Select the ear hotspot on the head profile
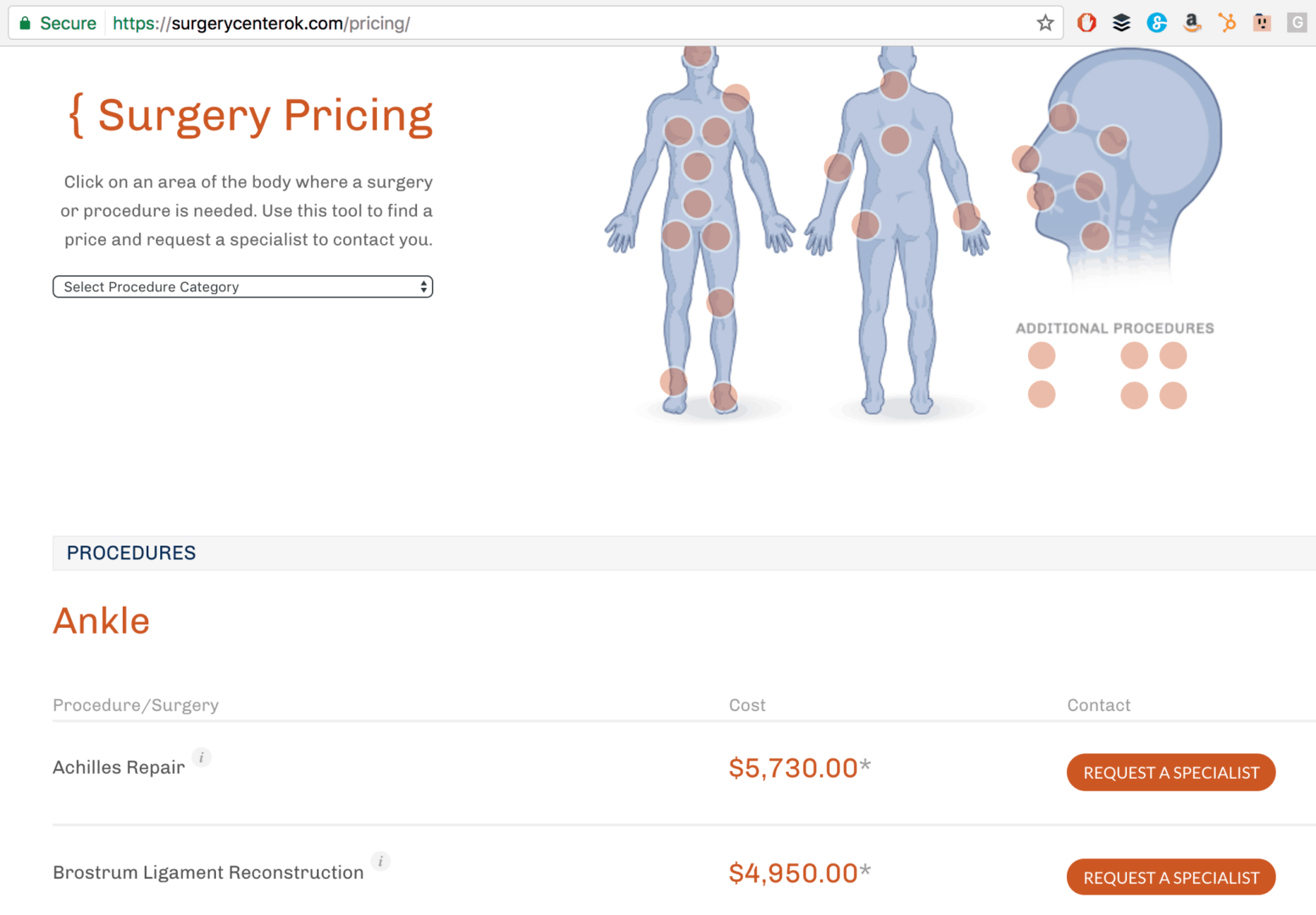 pos(1113,140)
